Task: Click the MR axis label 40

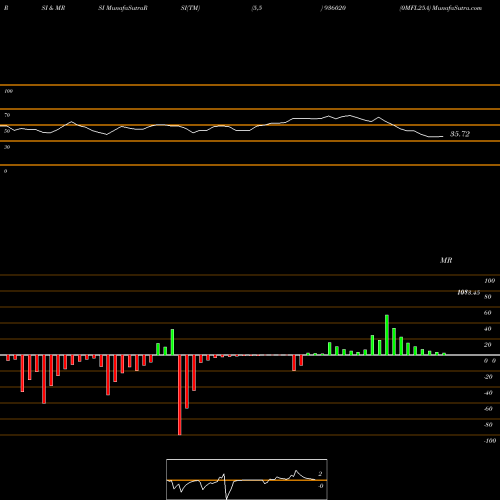Action: click(488, 329)
